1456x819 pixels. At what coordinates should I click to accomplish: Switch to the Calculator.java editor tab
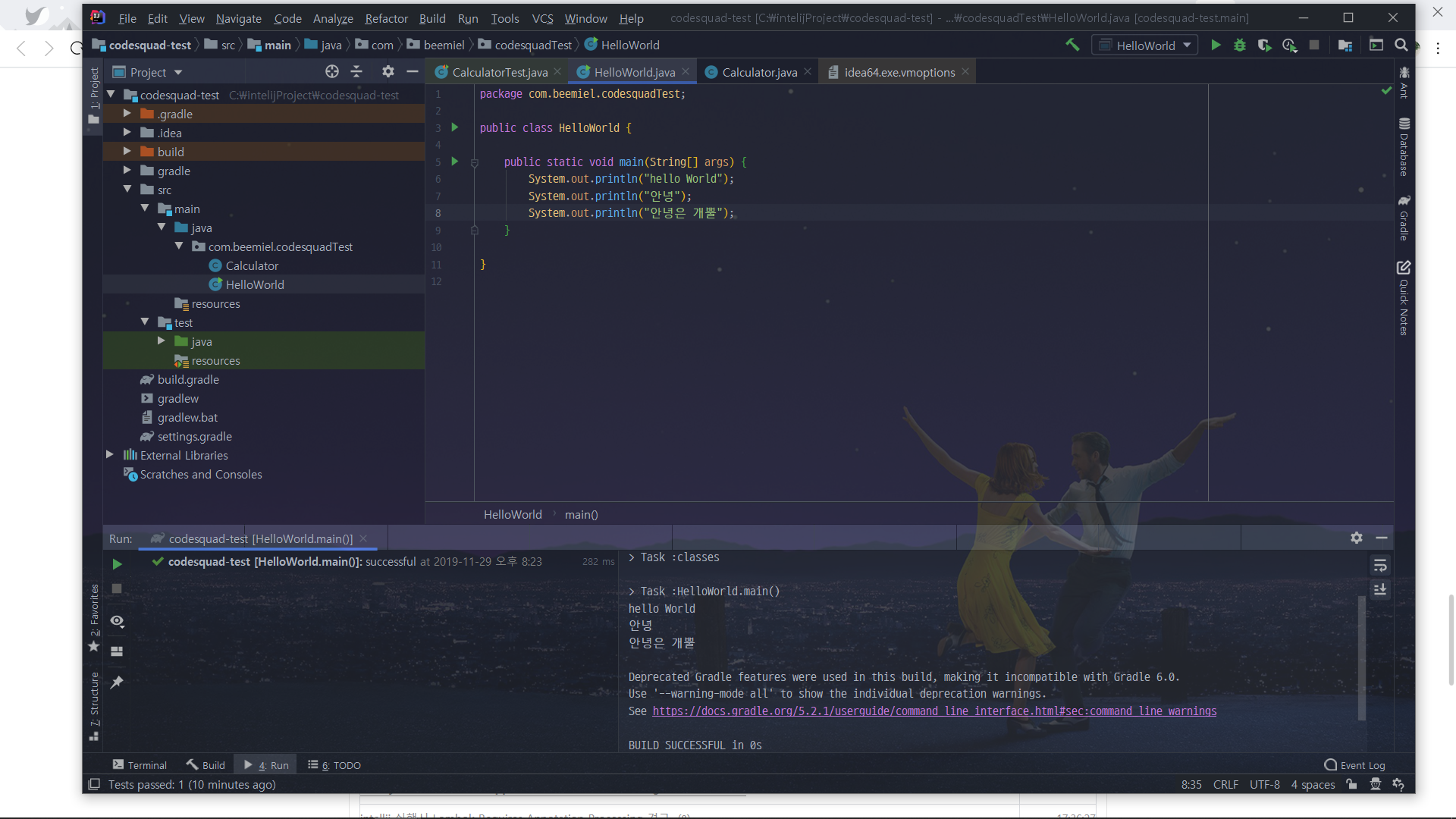(x=758, y=72)
